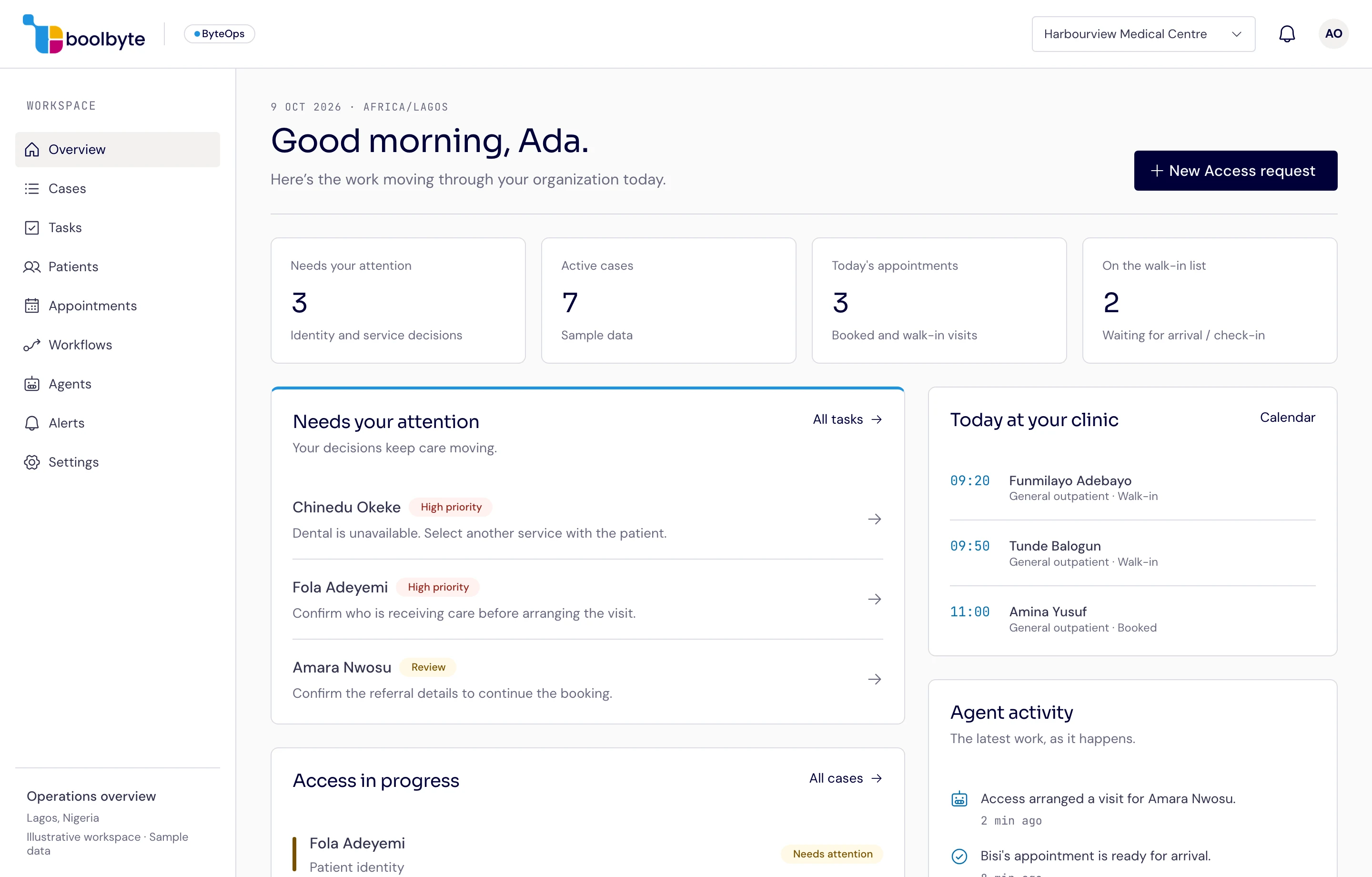Click the Workflows path icon
The height and width of the screenshot is (877, 1372).
[x=32, y=345]
